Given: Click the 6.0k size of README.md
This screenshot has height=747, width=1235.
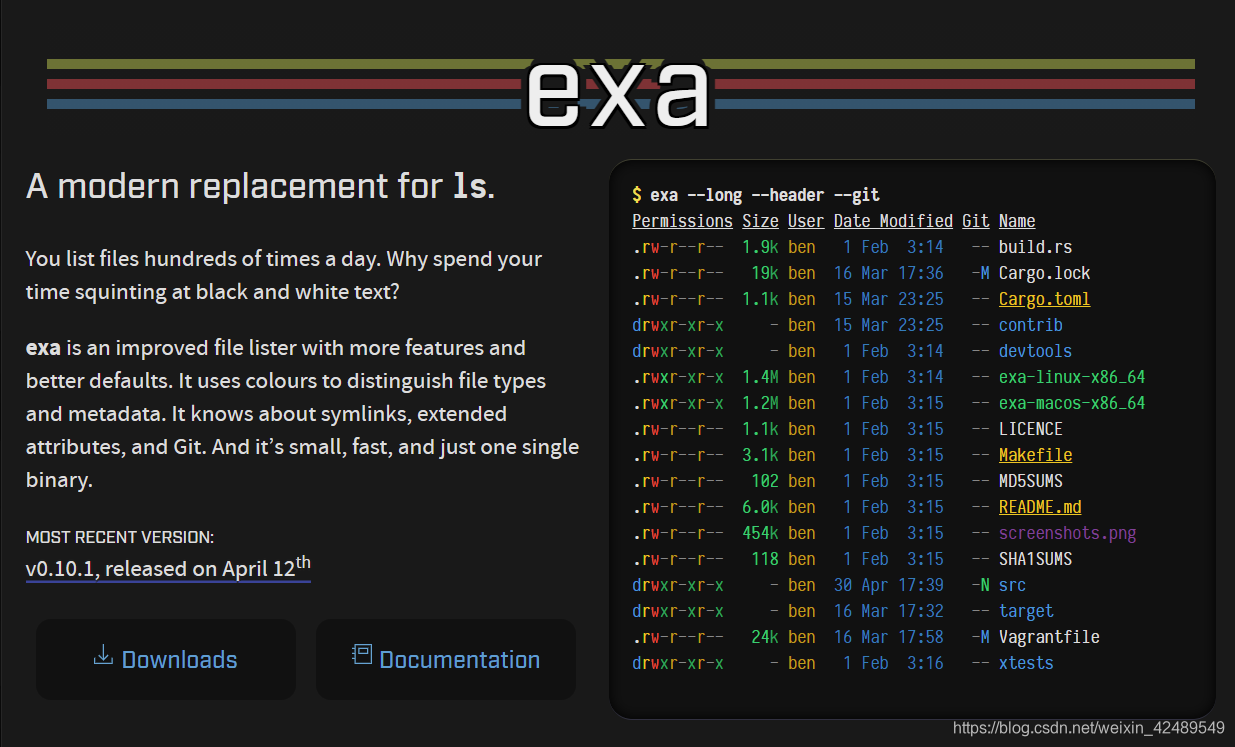Looking at the screenshot, I should pos(761,507).
